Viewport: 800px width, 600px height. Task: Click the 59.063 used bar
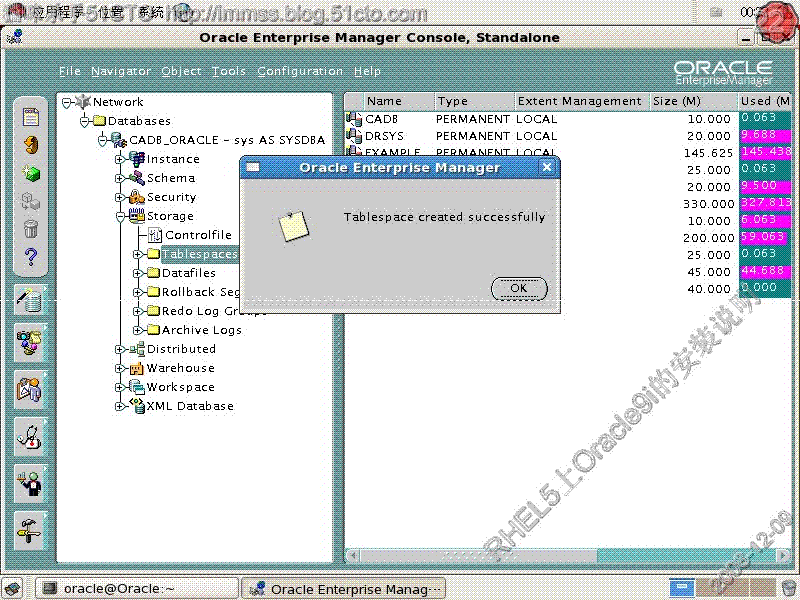pyautogui.click(x=762, y=237)
